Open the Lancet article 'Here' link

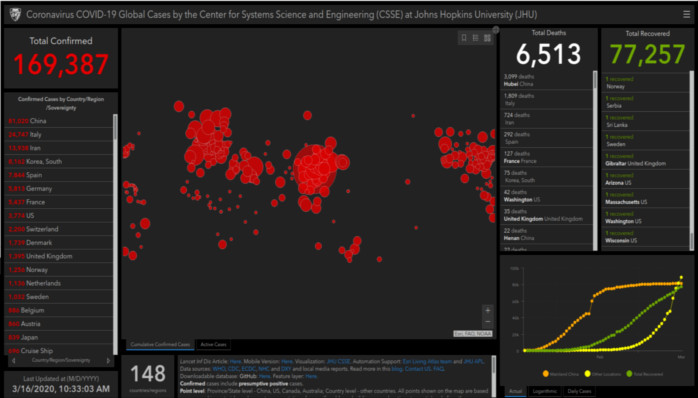click(235, 361)
